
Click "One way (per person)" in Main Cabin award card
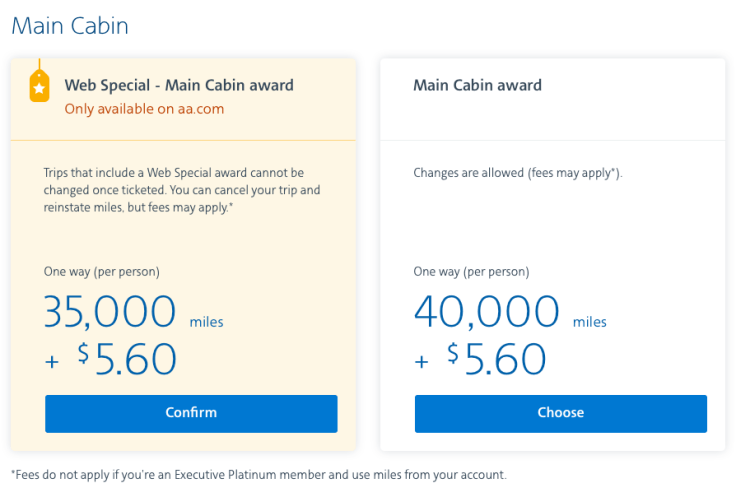471,272
